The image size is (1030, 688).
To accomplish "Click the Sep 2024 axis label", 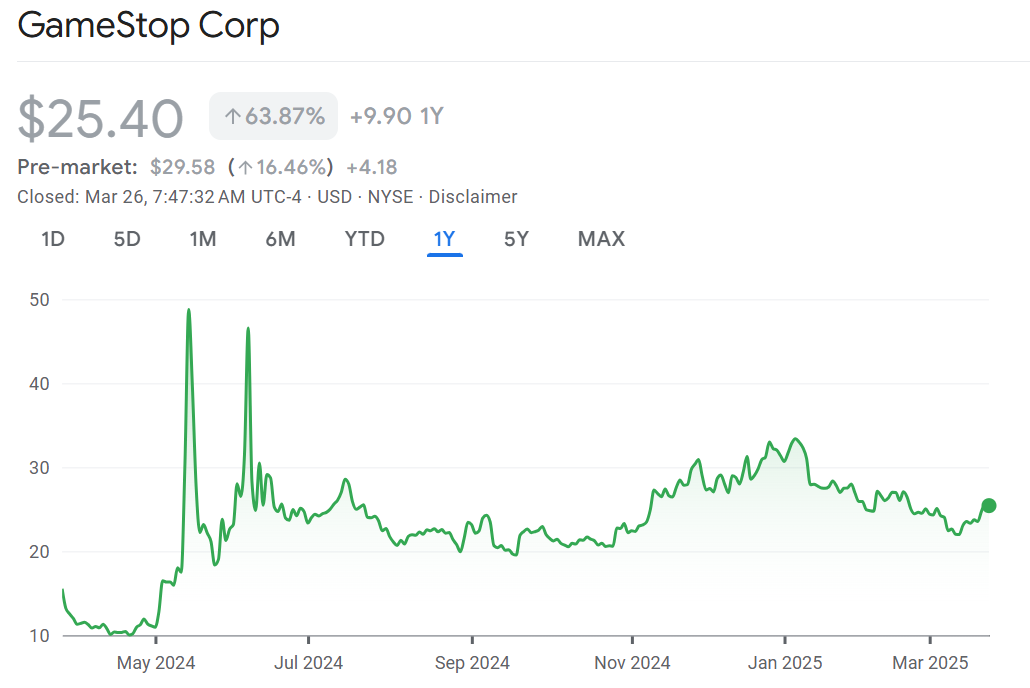I will (x=473, y=662).
